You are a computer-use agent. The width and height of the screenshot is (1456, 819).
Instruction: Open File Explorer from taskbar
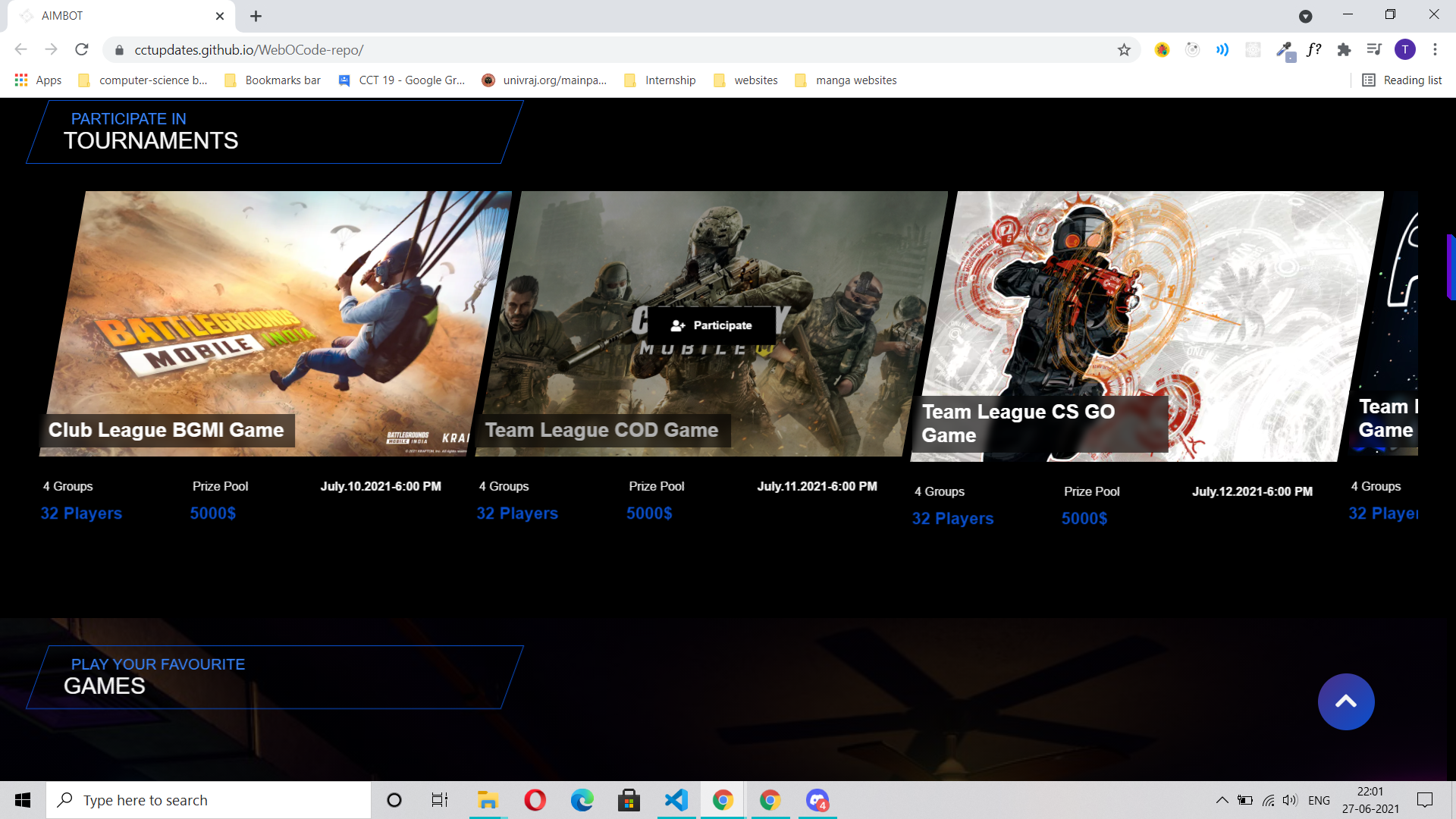coord(487,800)
